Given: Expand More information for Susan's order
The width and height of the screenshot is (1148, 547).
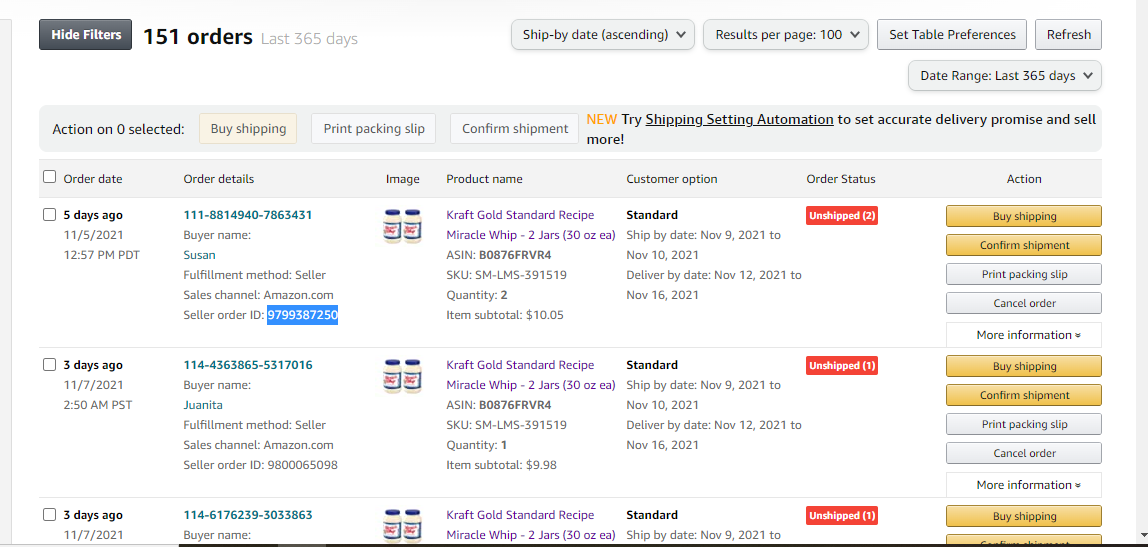Looking at the screenshot, I should click(x=1024, y=335).
